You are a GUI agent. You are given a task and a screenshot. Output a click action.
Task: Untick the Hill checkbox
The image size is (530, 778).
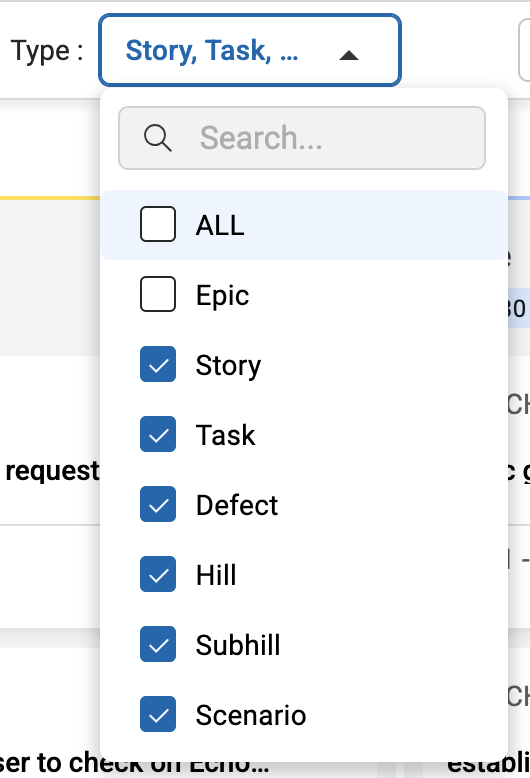(x=158, y=574)
